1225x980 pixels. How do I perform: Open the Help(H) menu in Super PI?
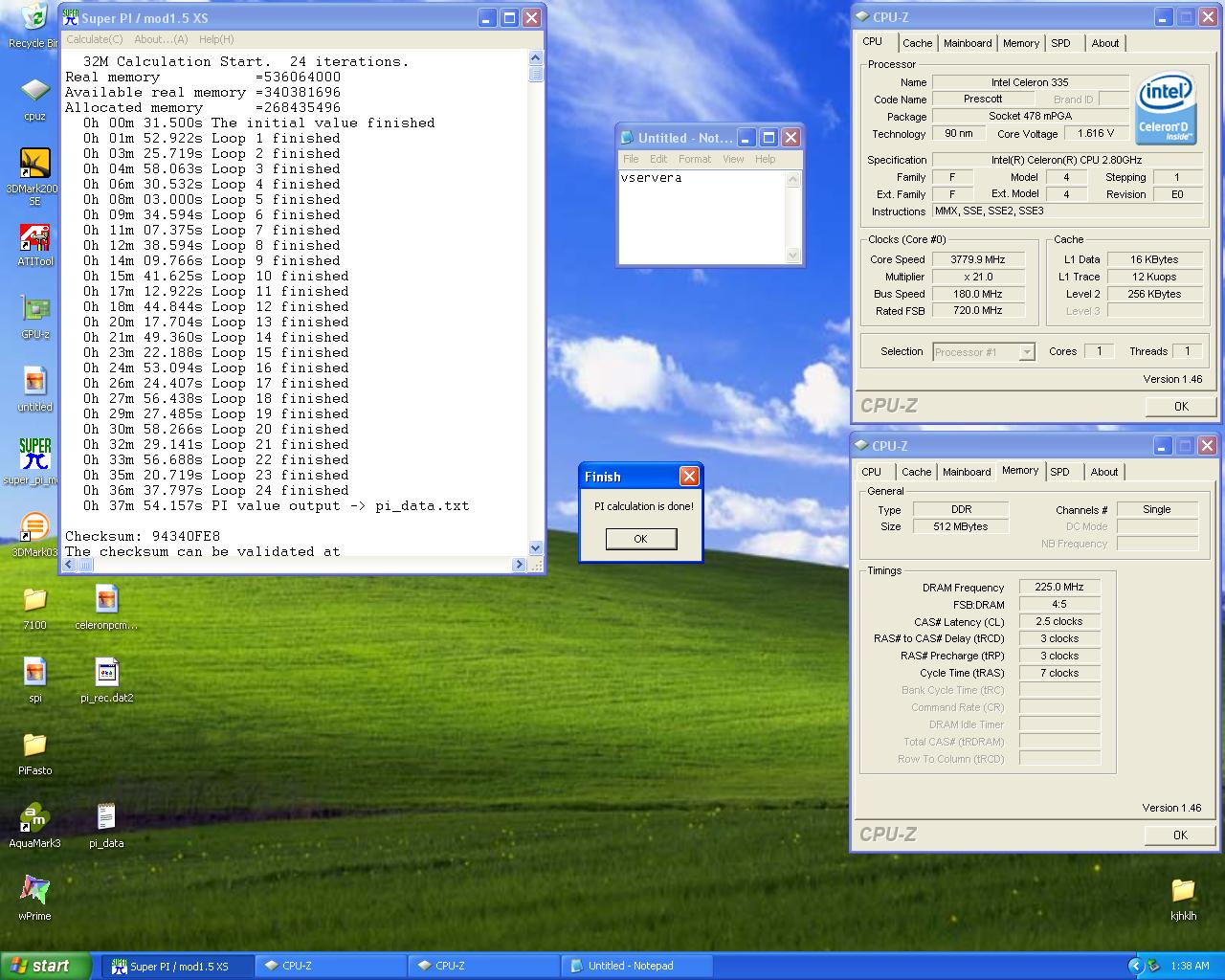click(216, 39)
